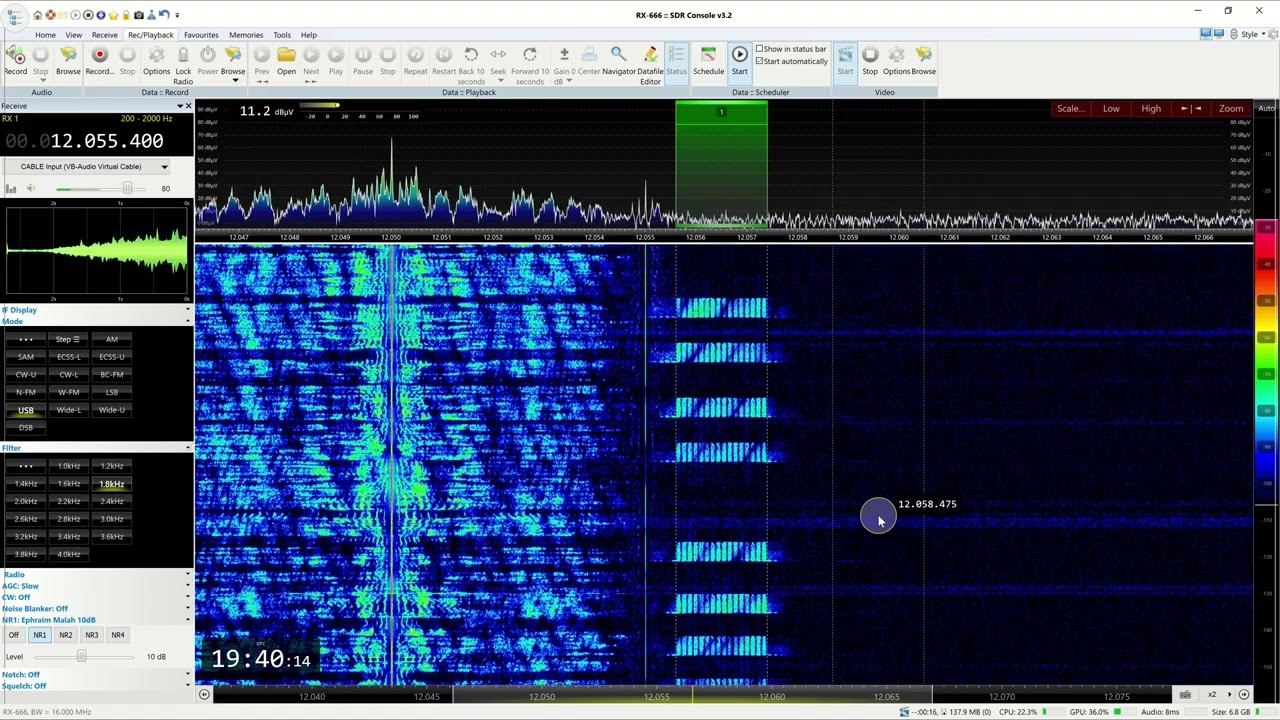
Task: Select LSB demodulation mode
Action: tap(112, 392)
